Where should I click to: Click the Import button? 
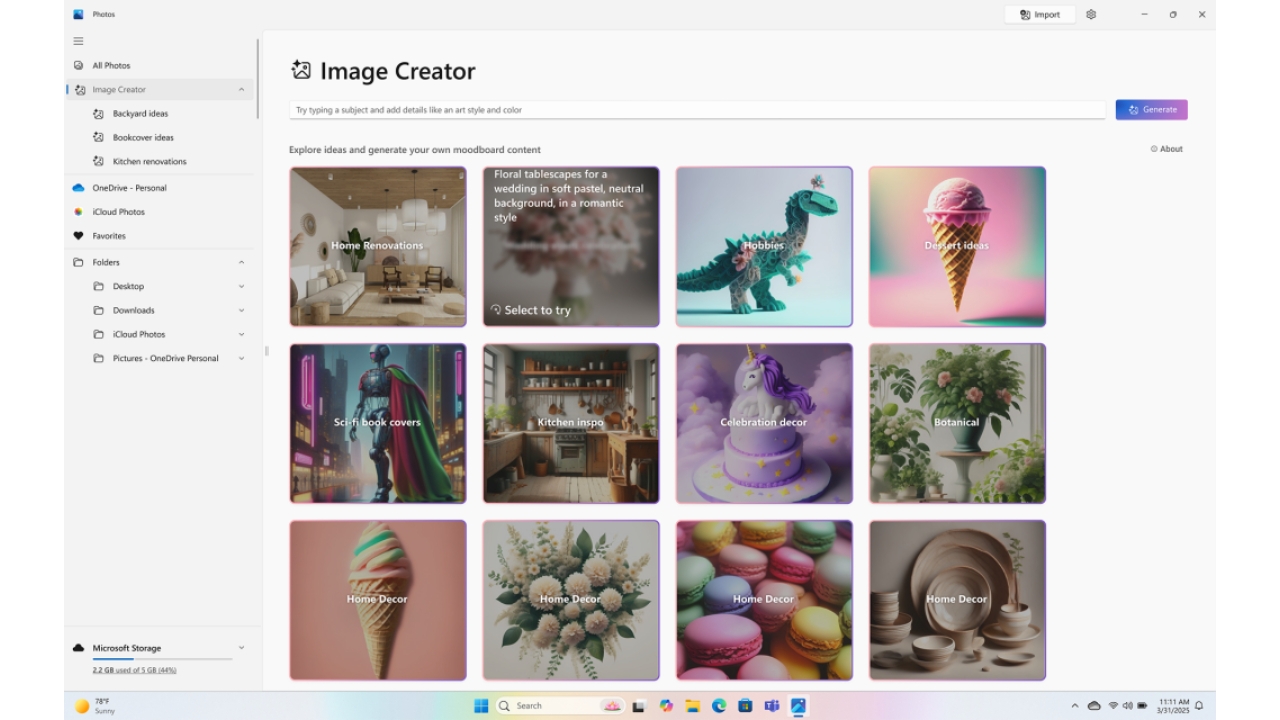pyautogui.click(x=1040, y=15)
